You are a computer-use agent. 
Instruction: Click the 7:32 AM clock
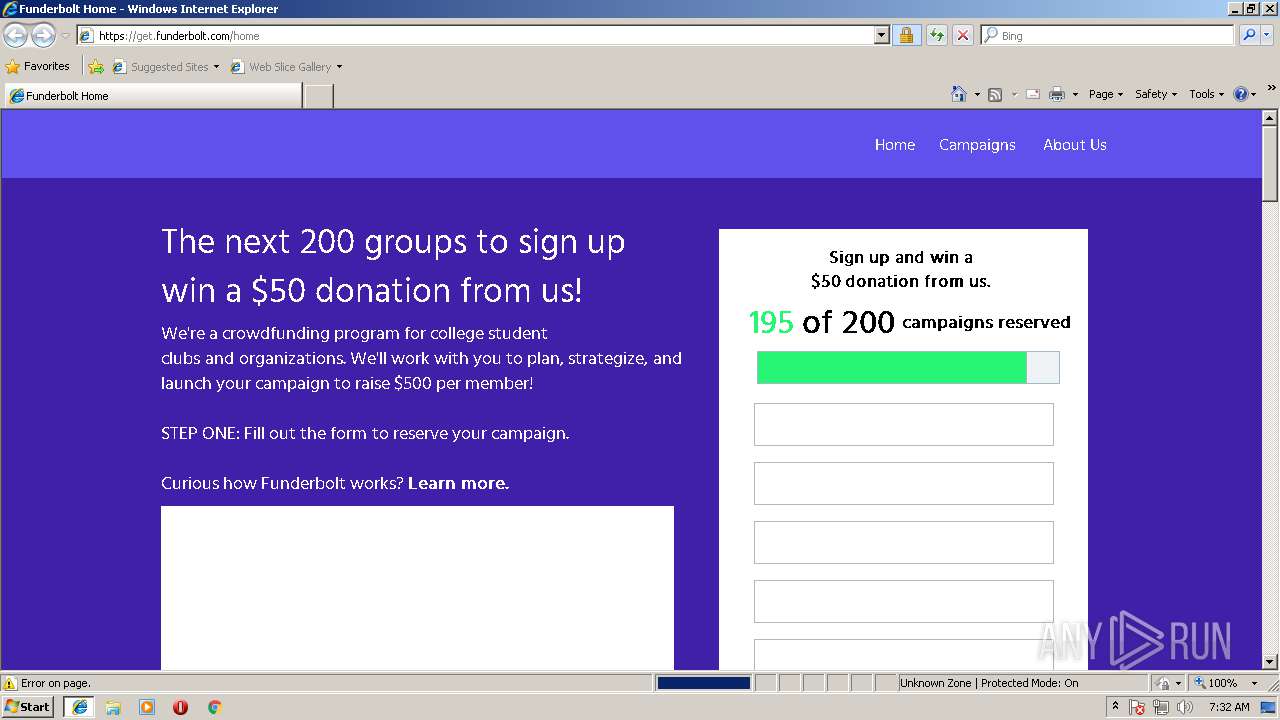1229,707
